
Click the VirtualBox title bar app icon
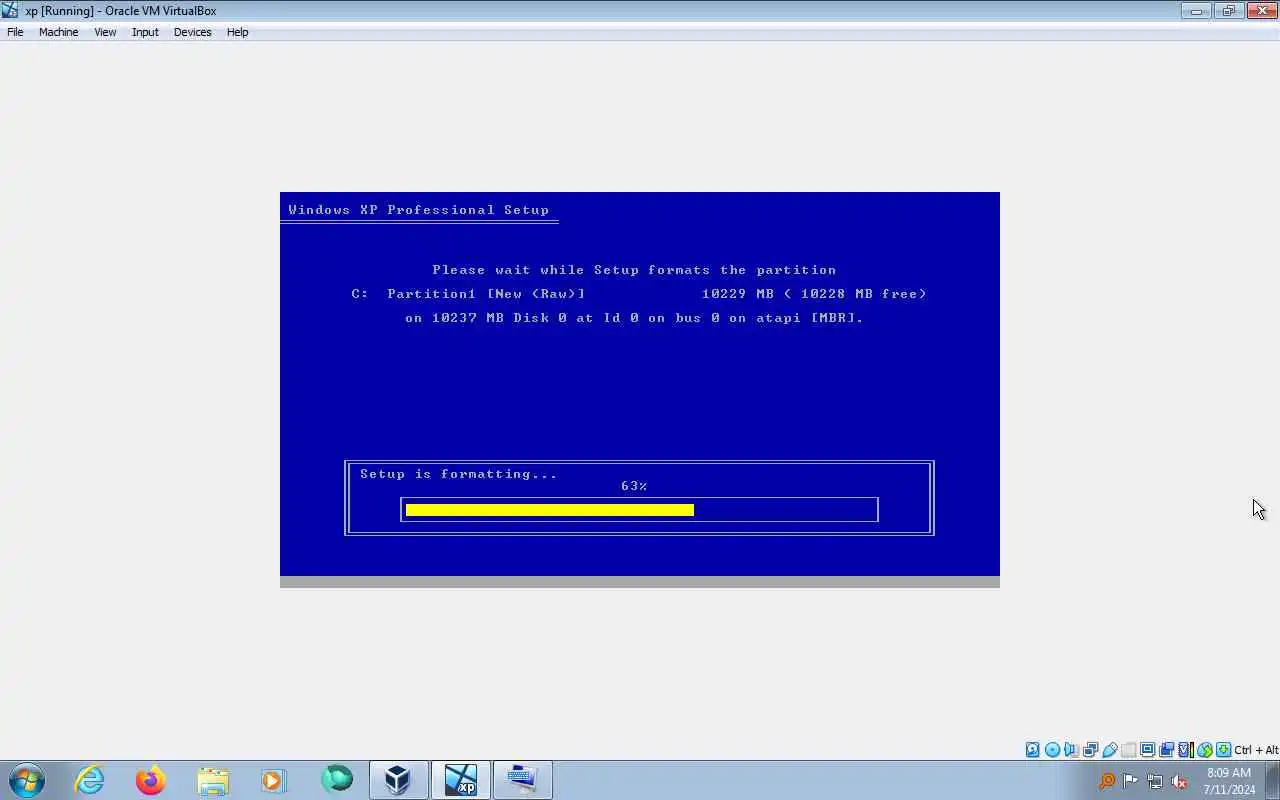11,10
